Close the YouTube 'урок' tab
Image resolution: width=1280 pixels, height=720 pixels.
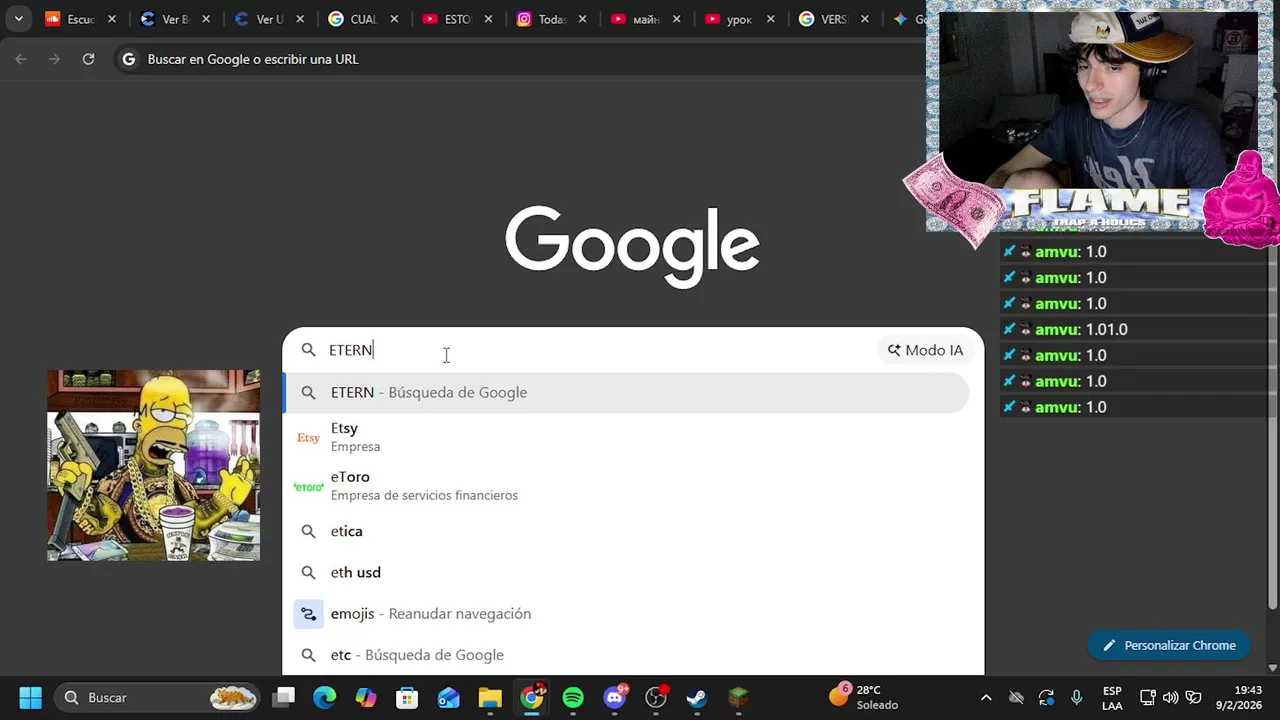(770, 19)
